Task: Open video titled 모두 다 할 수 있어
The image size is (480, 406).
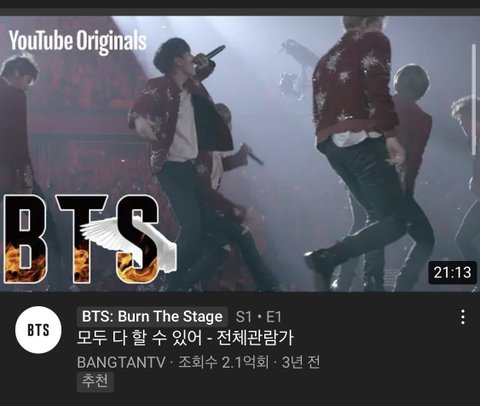Action: coord(139,338)
